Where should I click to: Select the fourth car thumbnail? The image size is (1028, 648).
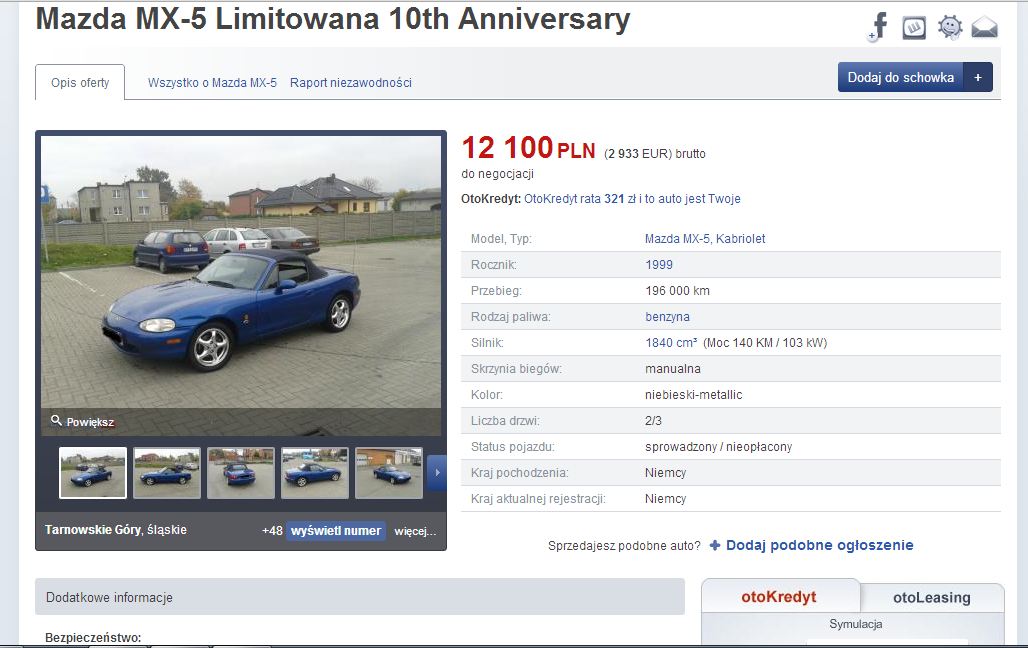(x=315, y=473)
